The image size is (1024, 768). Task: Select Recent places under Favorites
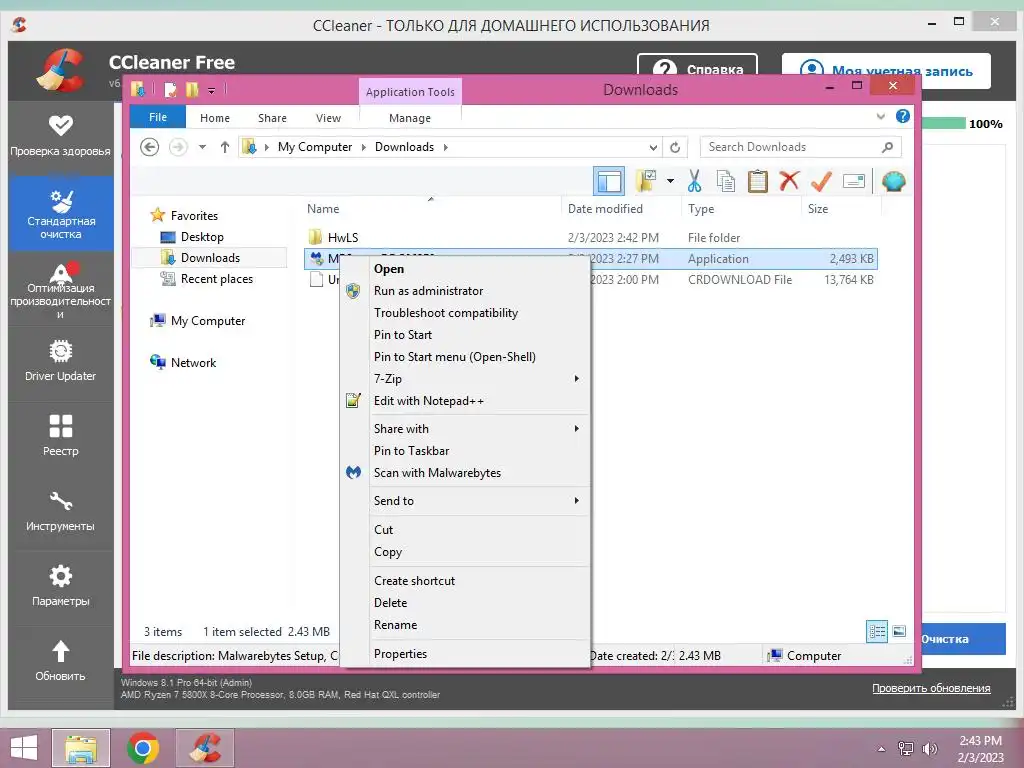(x=217, y=279)
